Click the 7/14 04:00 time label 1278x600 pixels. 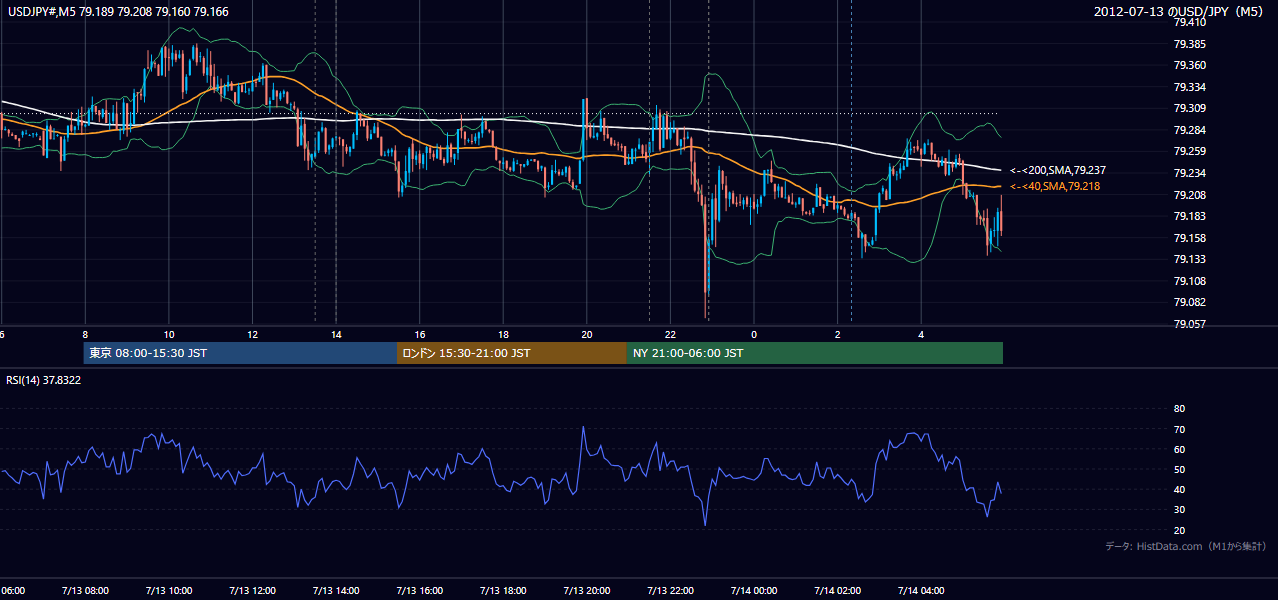[921, 591]
